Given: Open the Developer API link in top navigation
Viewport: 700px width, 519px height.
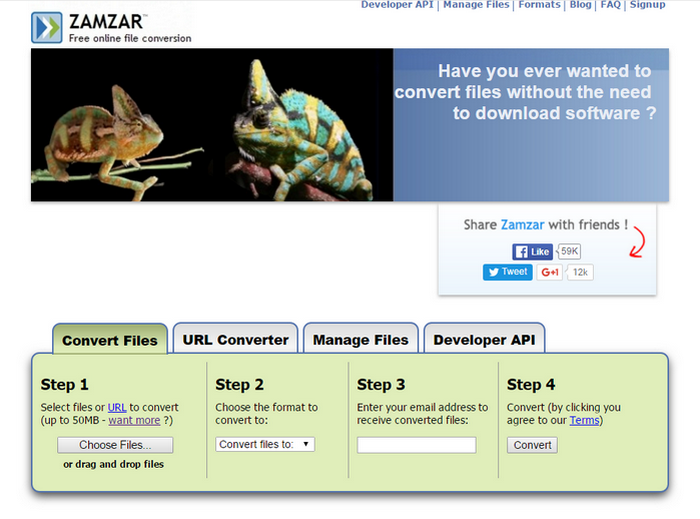Looking at the screenshot, I should 397,4.
